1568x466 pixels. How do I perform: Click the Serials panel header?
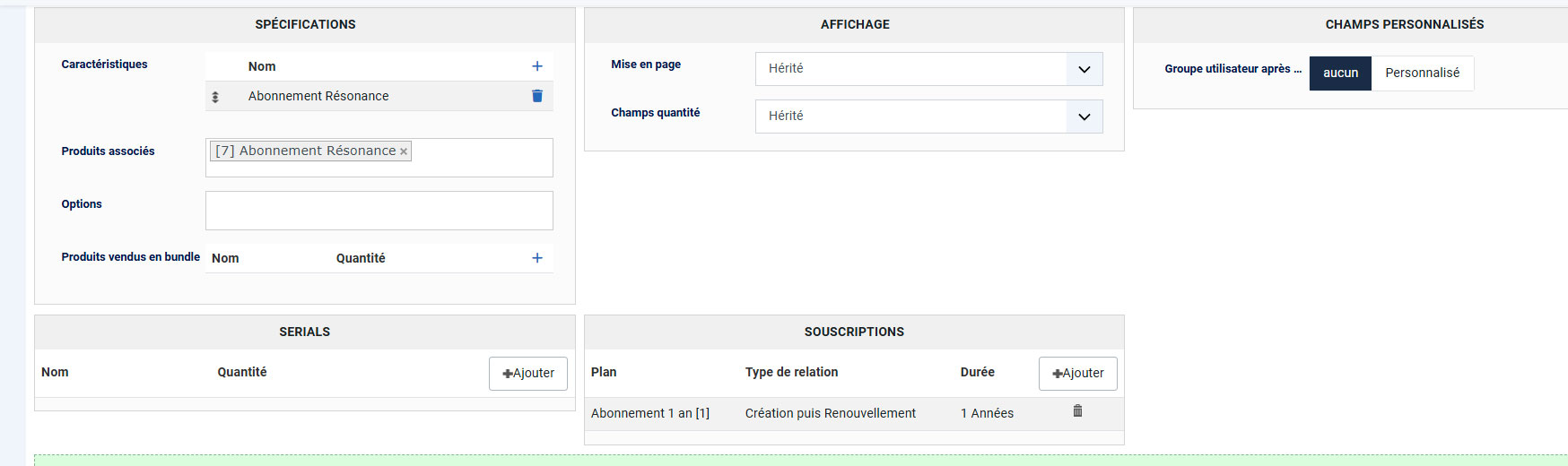click(305, 332)
